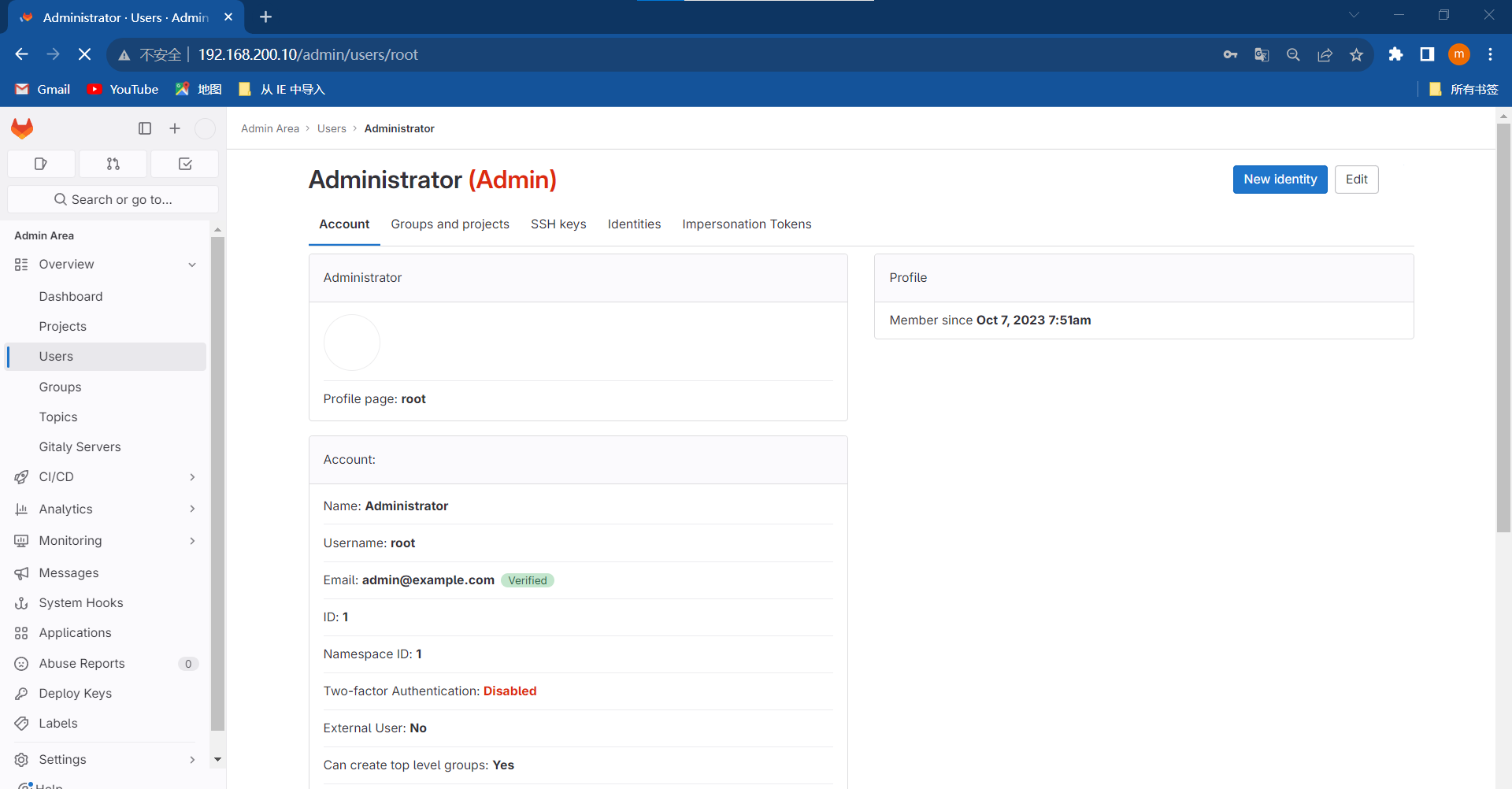Switch to Identities tab
Viewport: 1512px width, 789px height.
634,224
